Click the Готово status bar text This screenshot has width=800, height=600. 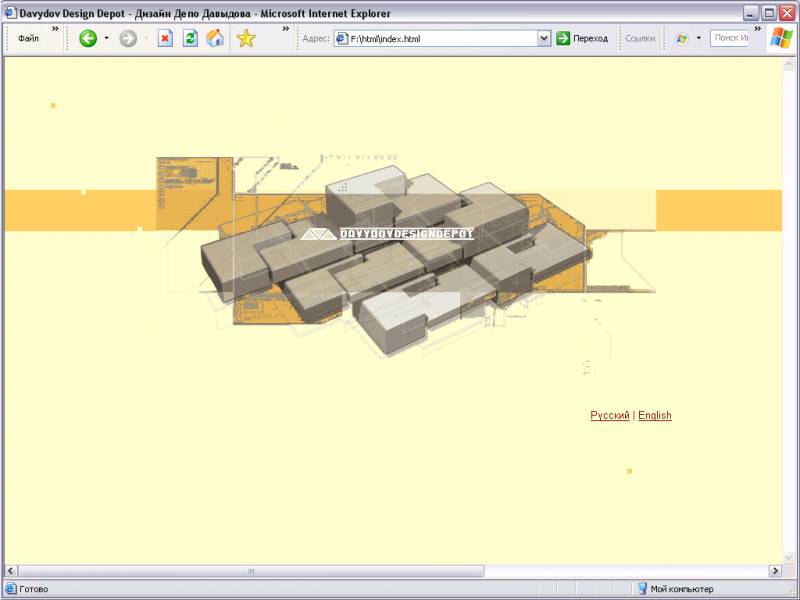point(34,589)
